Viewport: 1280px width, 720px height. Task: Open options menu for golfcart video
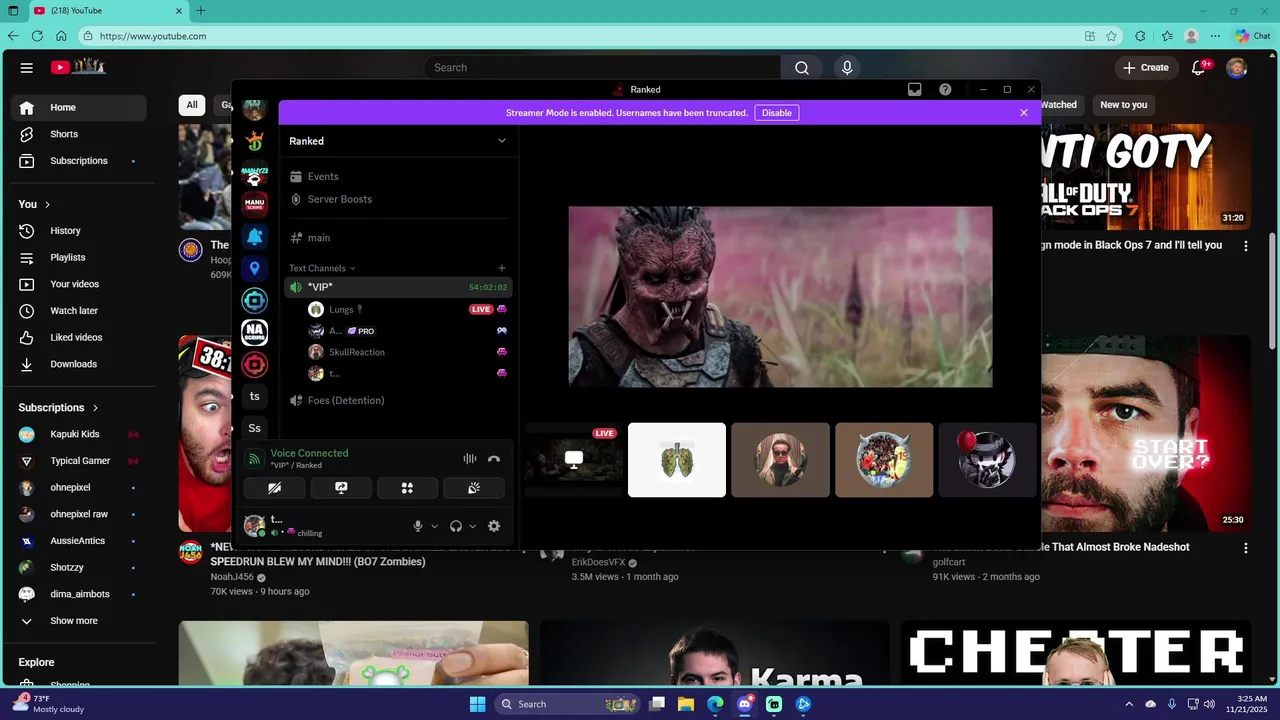[1246, 548]
